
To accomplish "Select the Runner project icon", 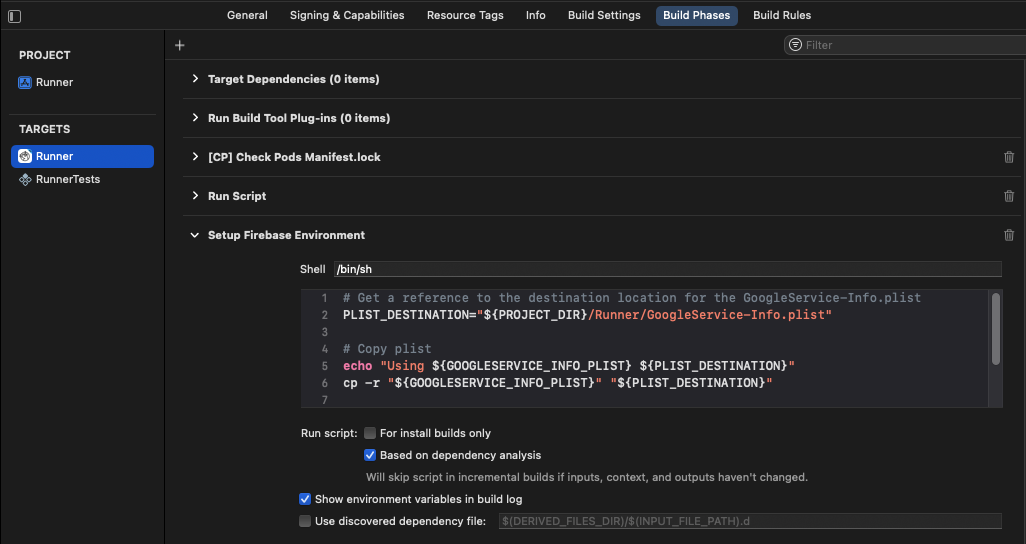I will coord(25,83).
